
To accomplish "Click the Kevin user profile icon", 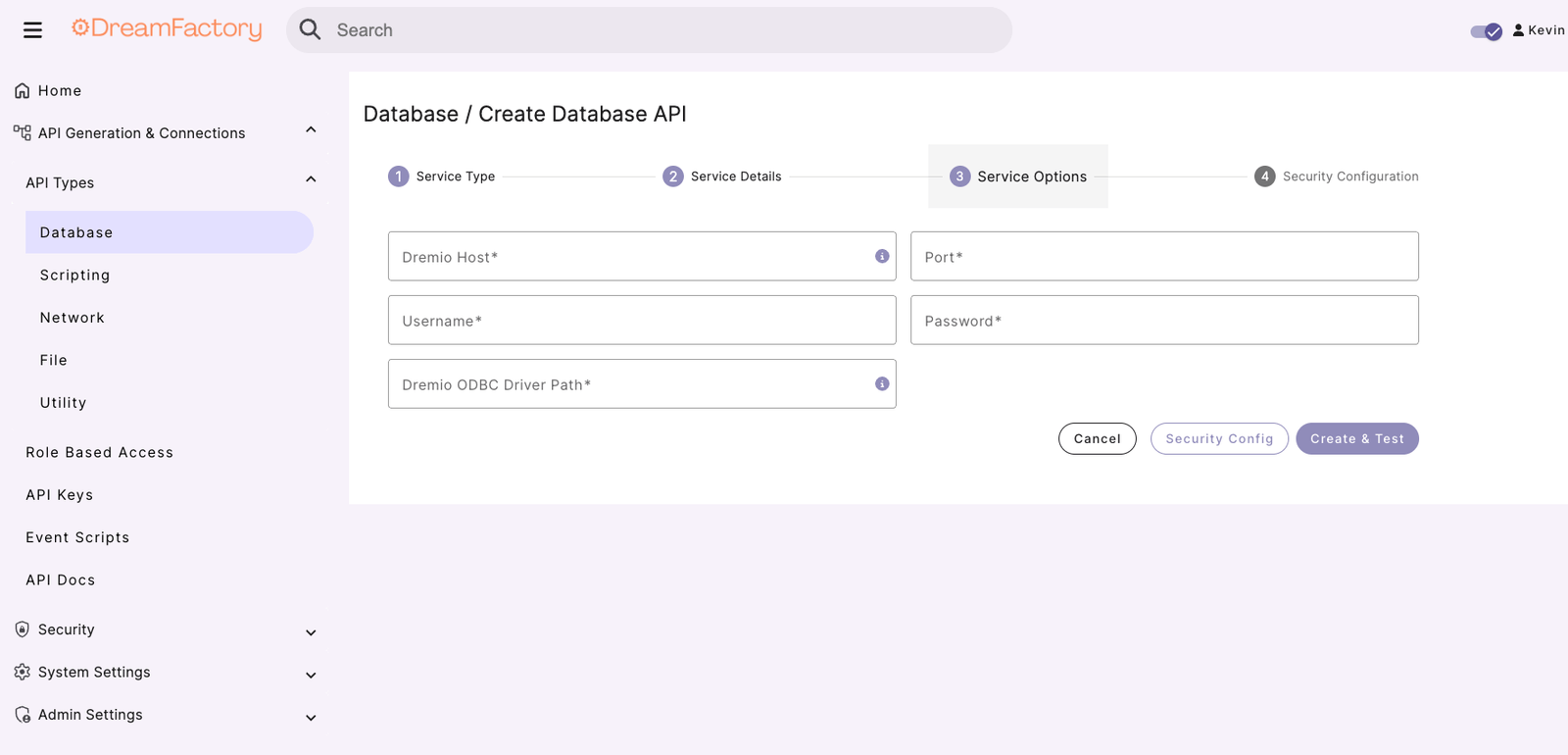I will [x=1518, y=30].
